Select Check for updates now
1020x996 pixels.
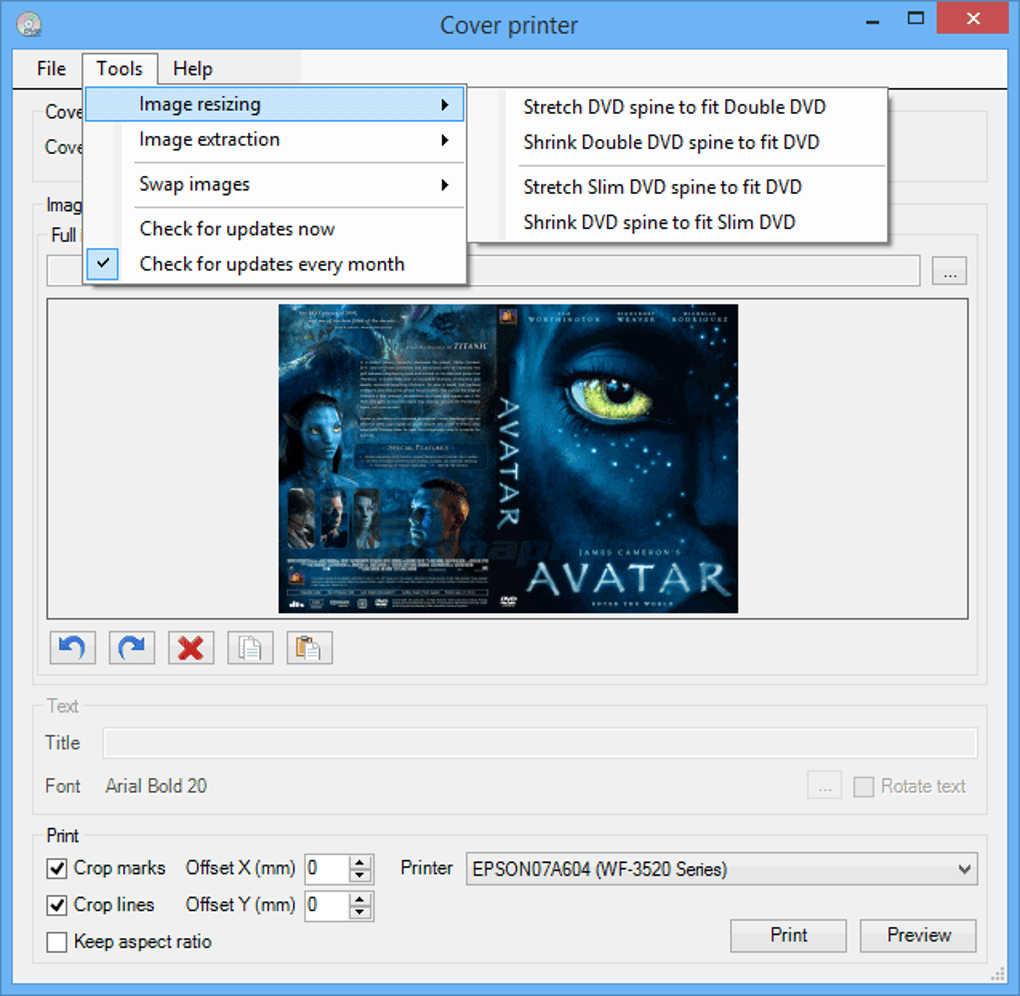pos(275,229)
